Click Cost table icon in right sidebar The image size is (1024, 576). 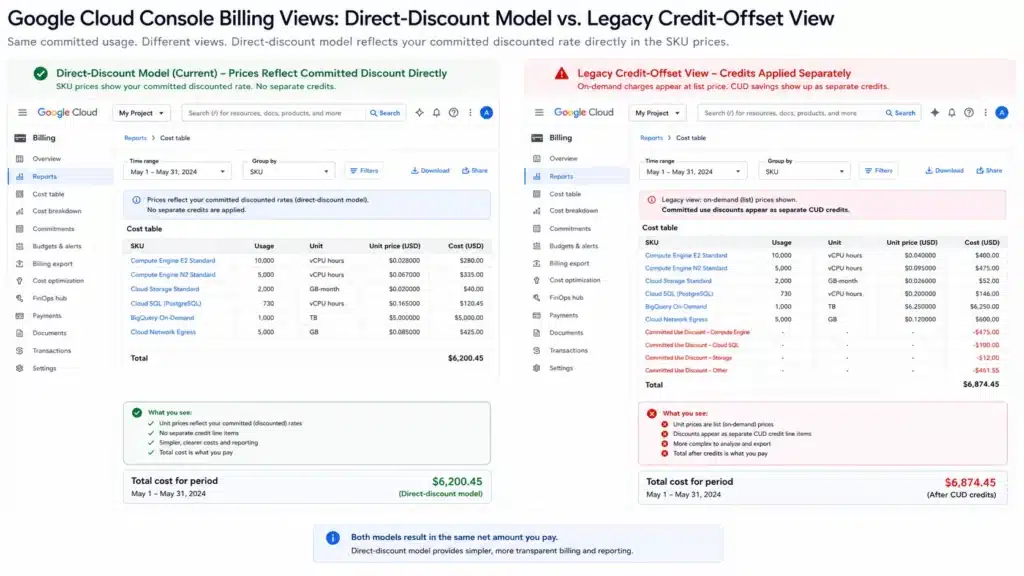pyautogui.click(x=536, y=194)
